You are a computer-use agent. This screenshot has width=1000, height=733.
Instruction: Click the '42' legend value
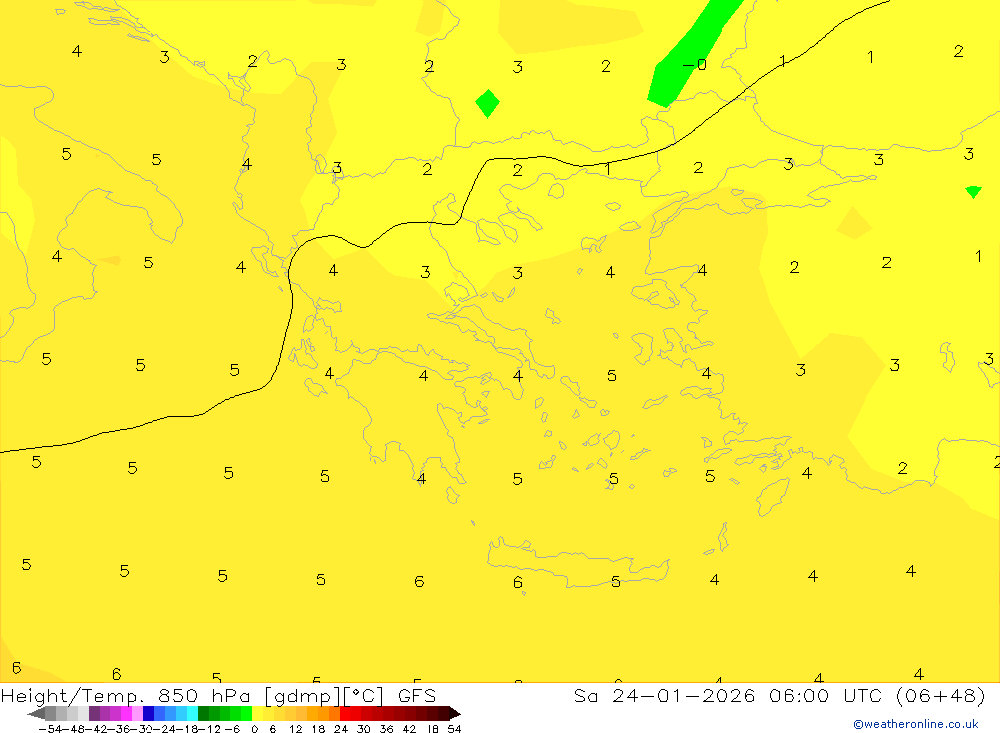pos(409,729)
